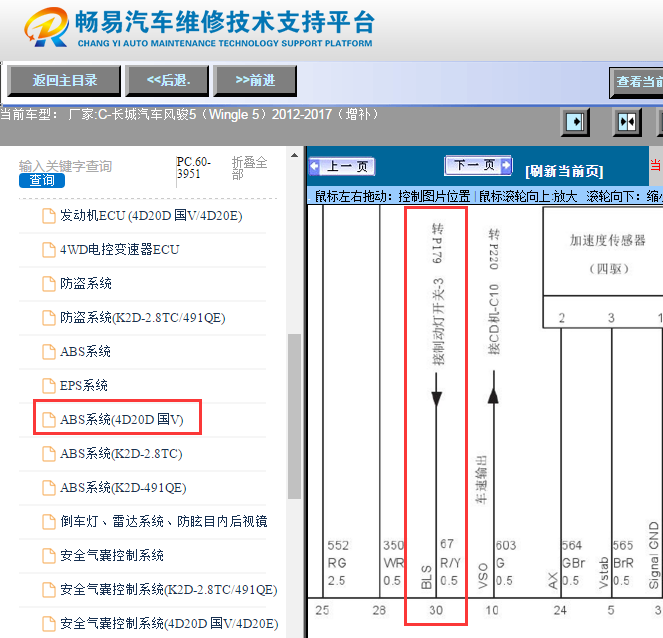Click the VSO pin label

[482, 576]
